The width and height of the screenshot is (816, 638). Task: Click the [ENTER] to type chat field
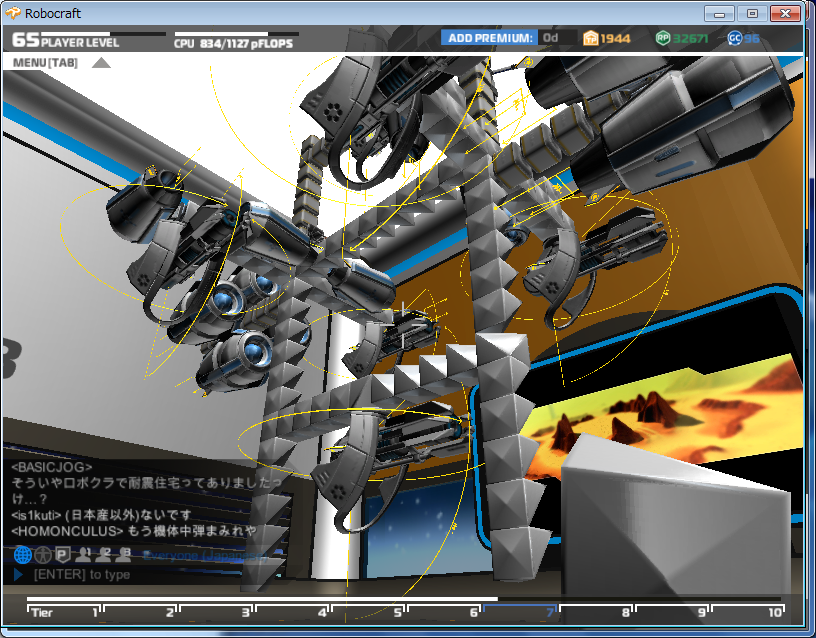82,575
